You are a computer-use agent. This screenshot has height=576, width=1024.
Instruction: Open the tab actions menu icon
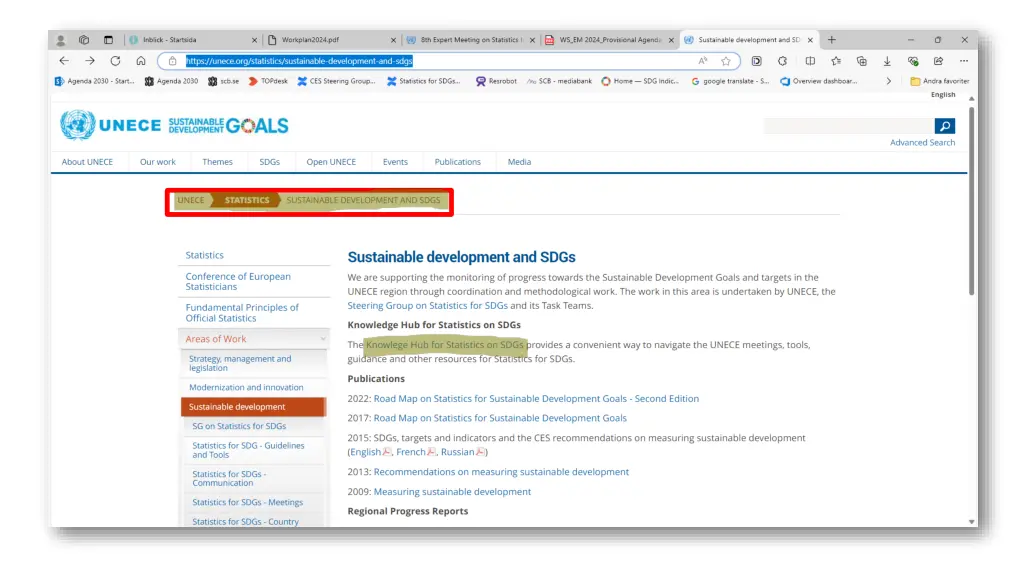pyautogui.click(x=108, y=40)
